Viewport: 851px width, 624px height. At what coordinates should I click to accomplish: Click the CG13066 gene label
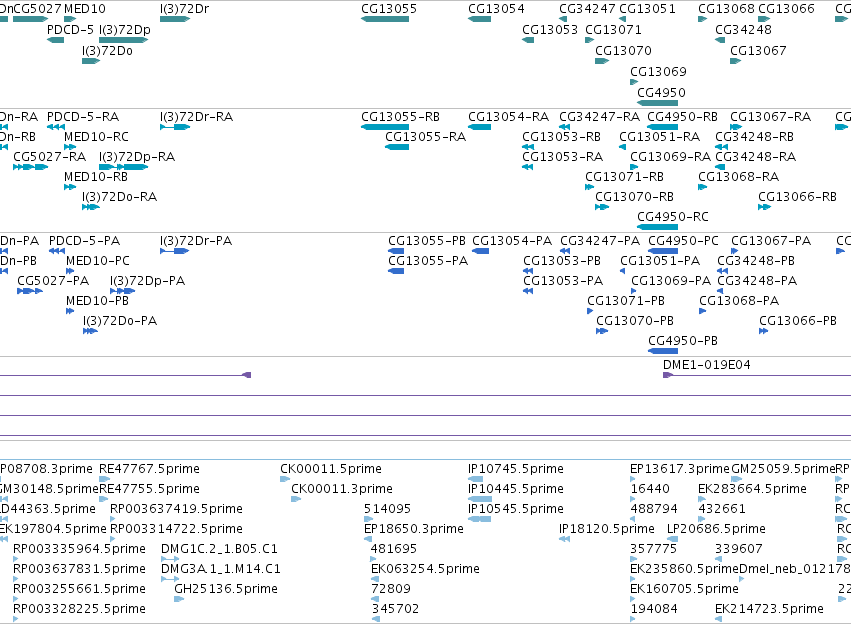pyautogui.click(x=786, y=9)
